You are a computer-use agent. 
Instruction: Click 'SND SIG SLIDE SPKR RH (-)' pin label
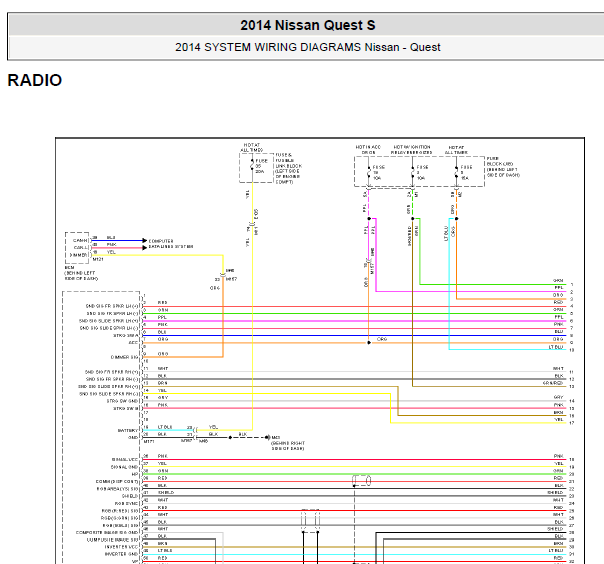[109, 394]
